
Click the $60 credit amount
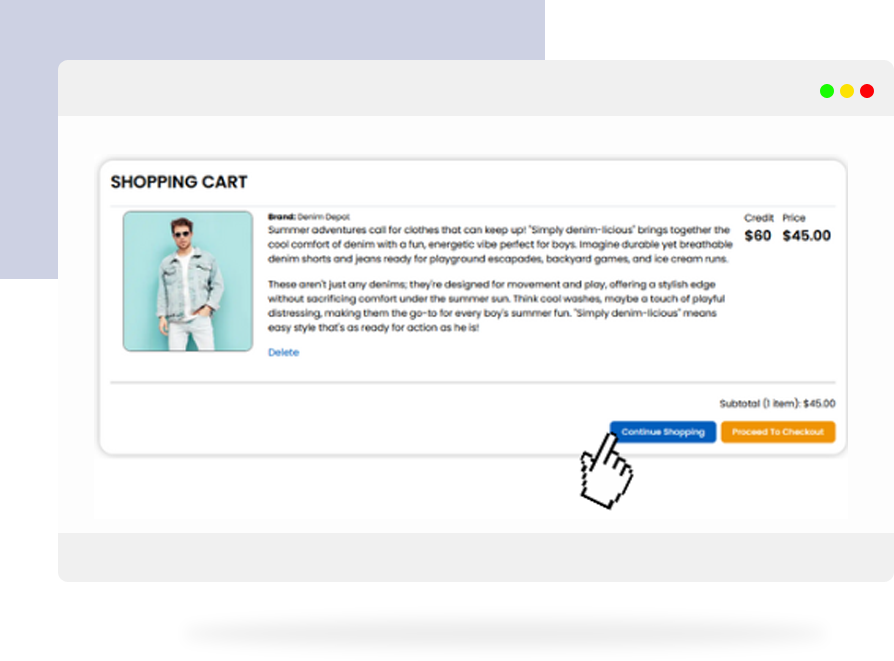[x=758, y=236]
